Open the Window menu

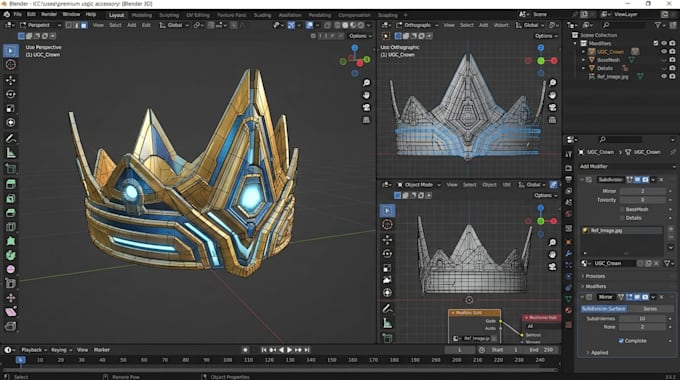point(71,14)
